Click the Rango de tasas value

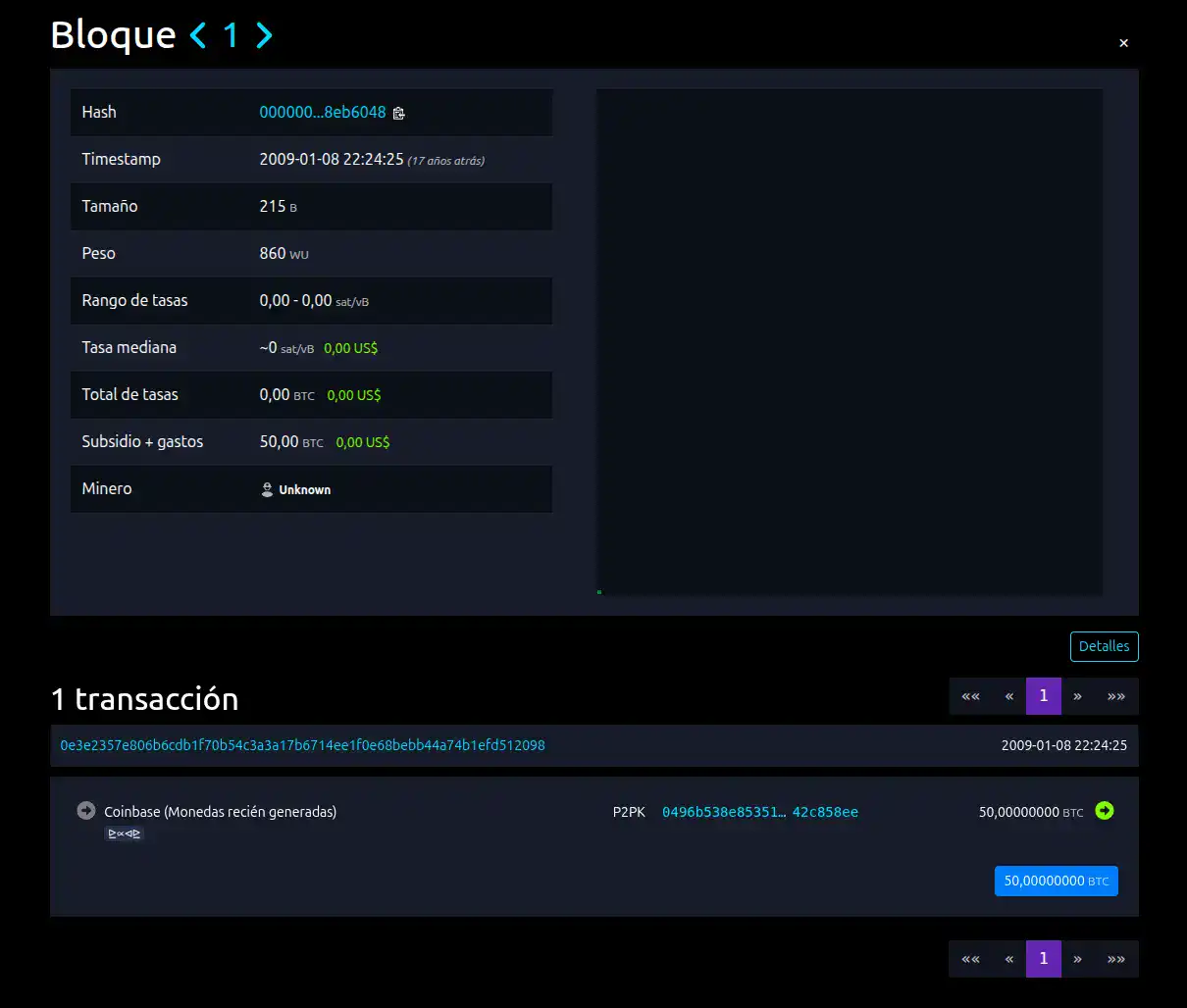(314, 300)
